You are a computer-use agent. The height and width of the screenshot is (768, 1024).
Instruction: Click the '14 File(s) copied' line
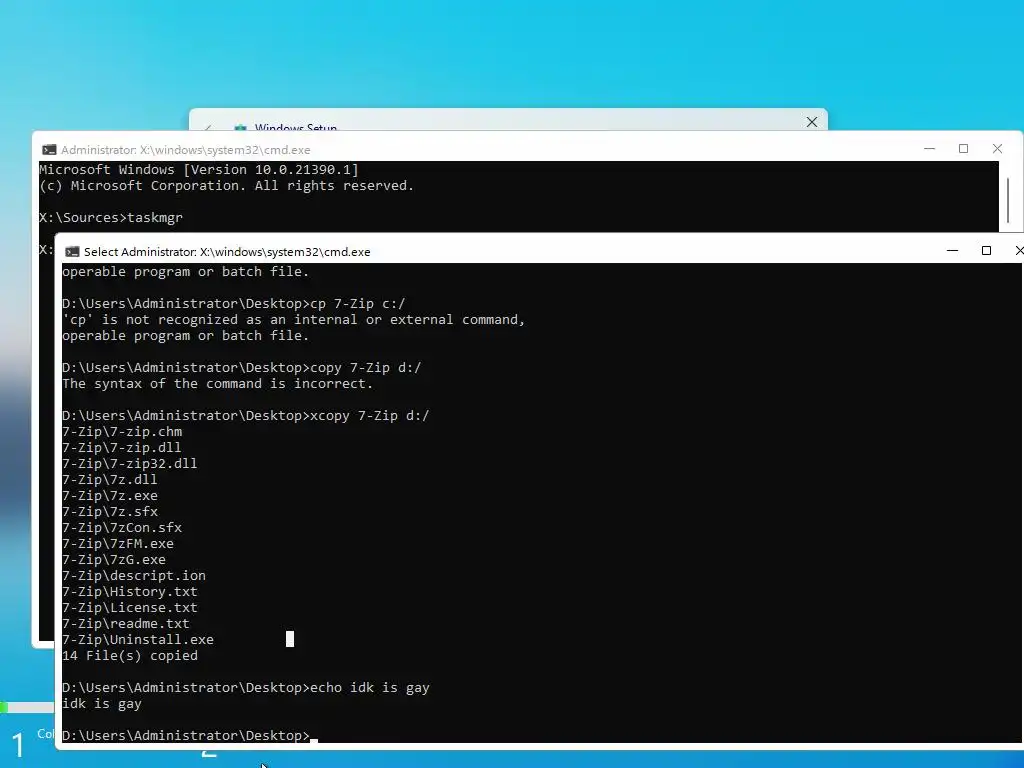130,656
